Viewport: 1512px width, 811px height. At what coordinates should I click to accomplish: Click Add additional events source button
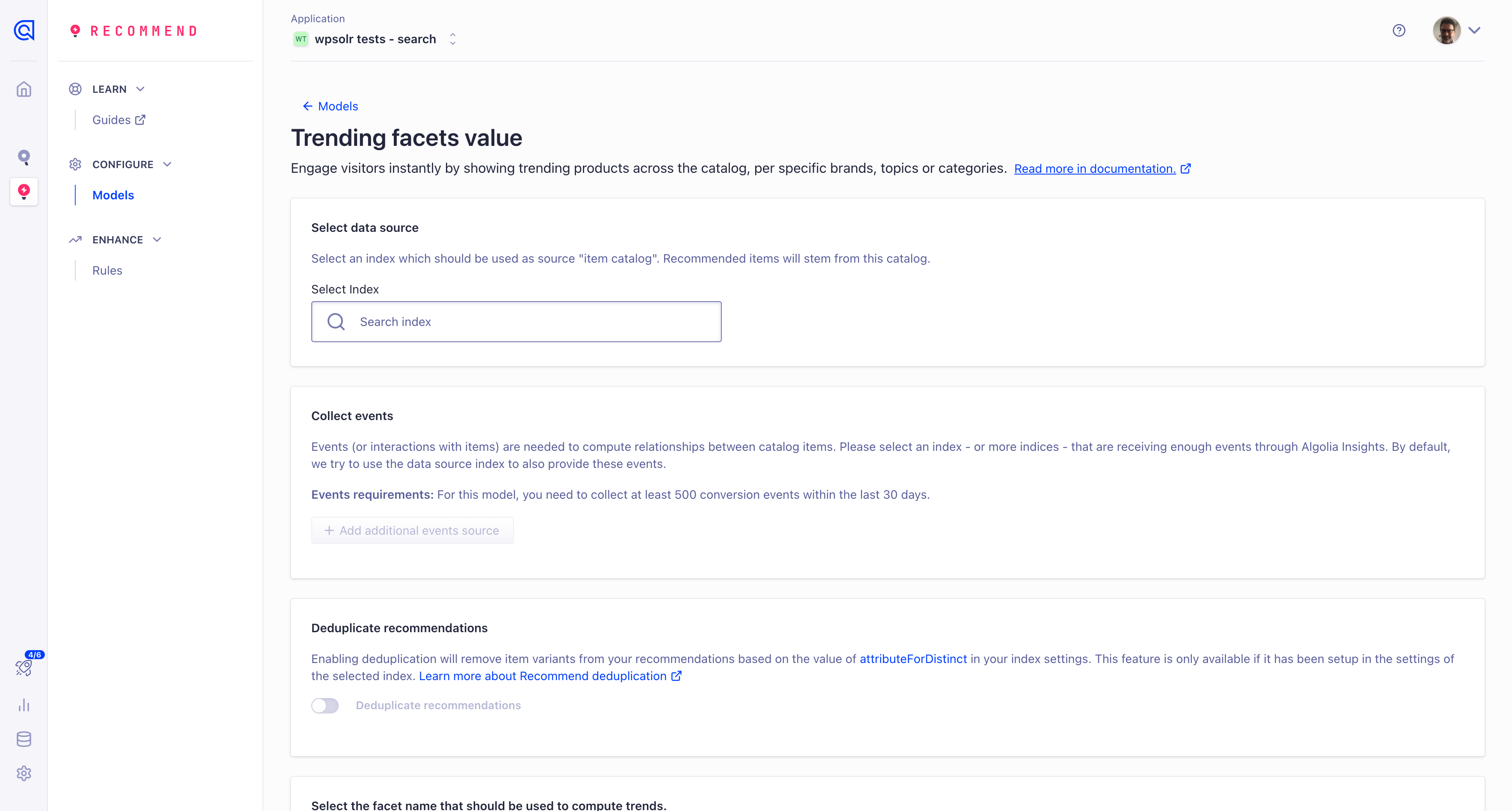(412, 530)
